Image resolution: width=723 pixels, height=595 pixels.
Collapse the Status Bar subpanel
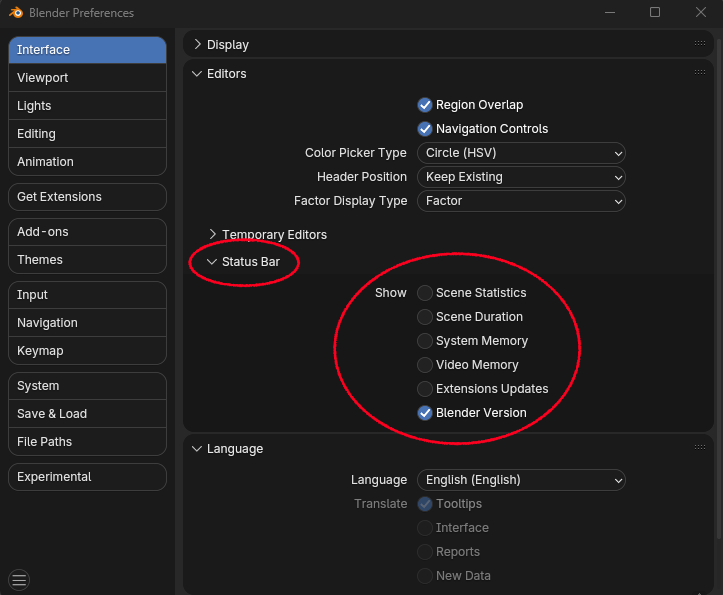point(212,262)
